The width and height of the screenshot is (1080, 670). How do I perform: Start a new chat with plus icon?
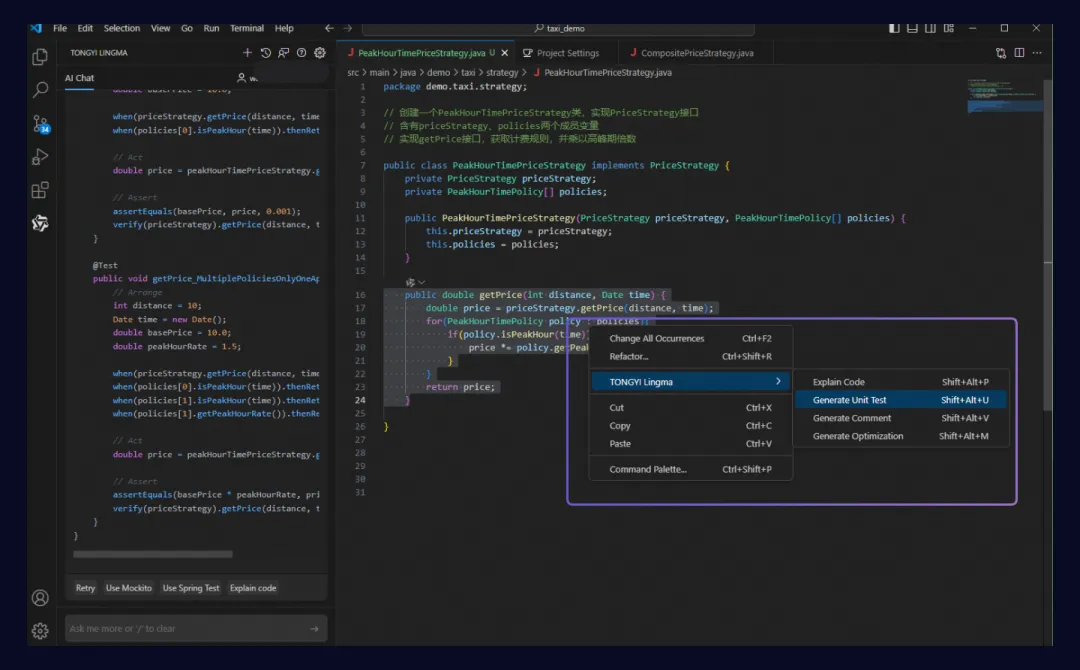point(247,52)
